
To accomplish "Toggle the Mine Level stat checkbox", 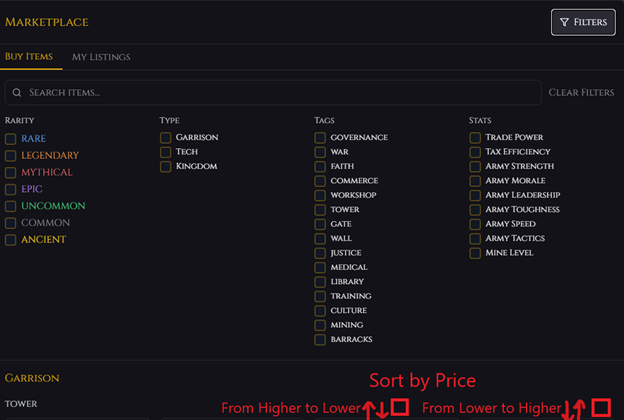I will (475, 254).
